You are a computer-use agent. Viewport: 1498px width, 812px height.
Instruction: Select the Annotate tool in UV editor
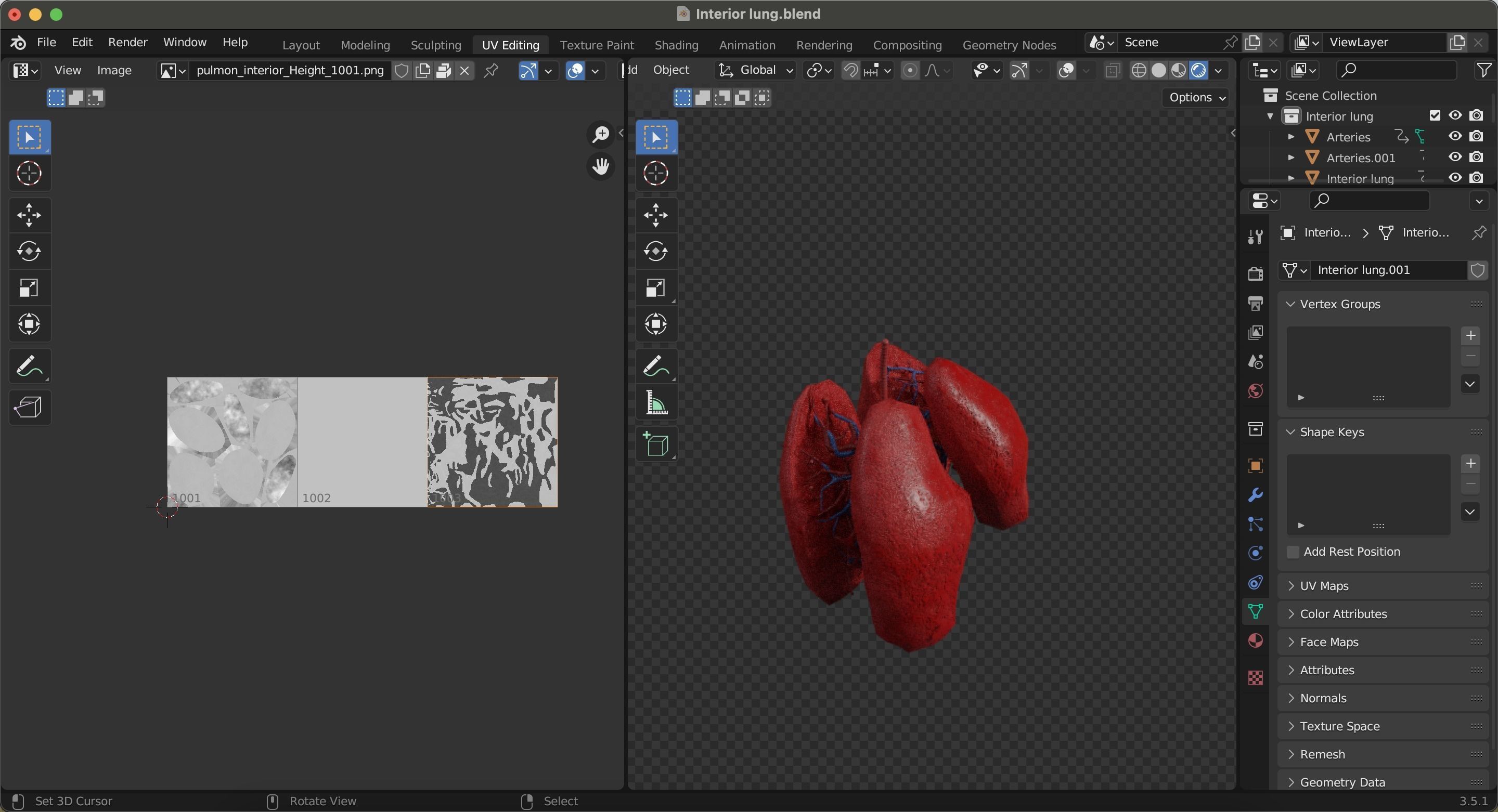coord(29,366)
